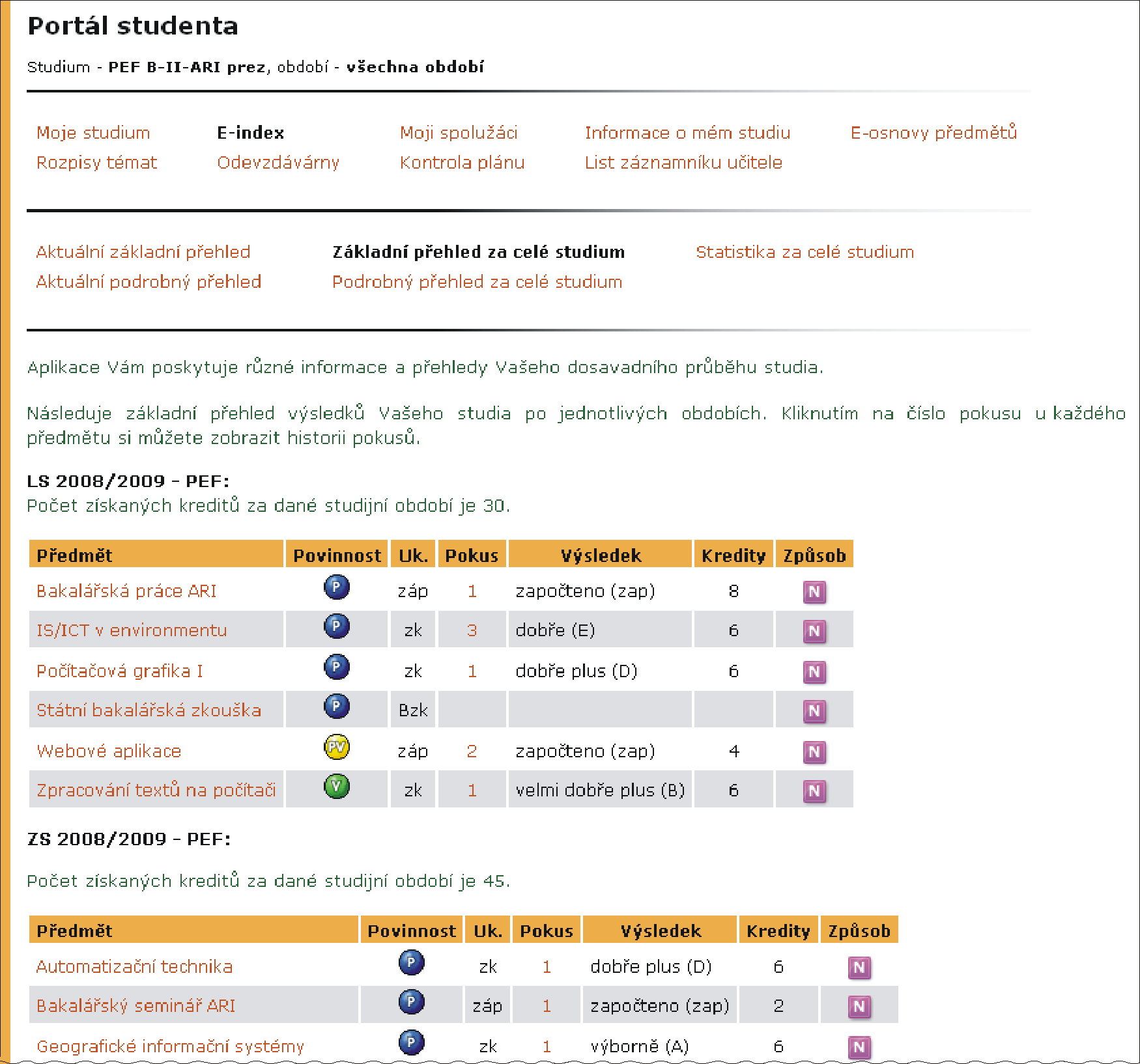Open the Bakalářská práce ARI subject link

126,591
